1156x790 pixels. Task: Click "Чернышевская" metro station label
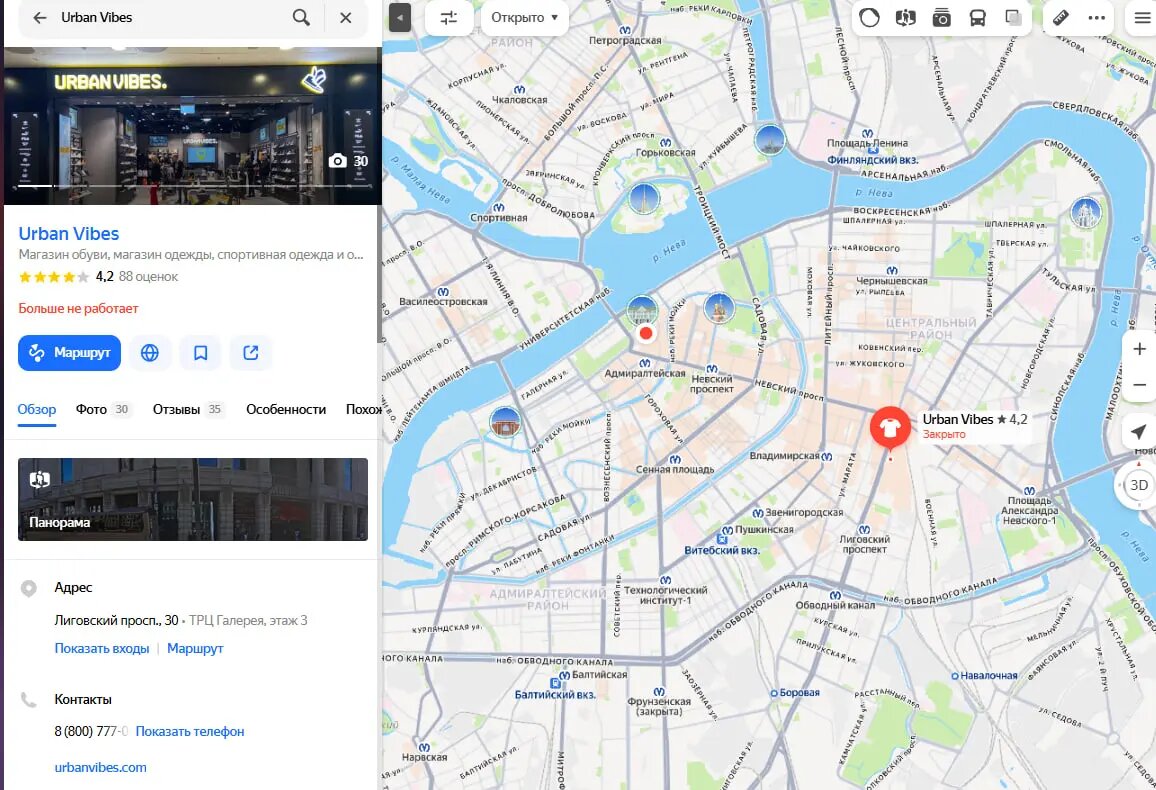[x=891, y=281]
